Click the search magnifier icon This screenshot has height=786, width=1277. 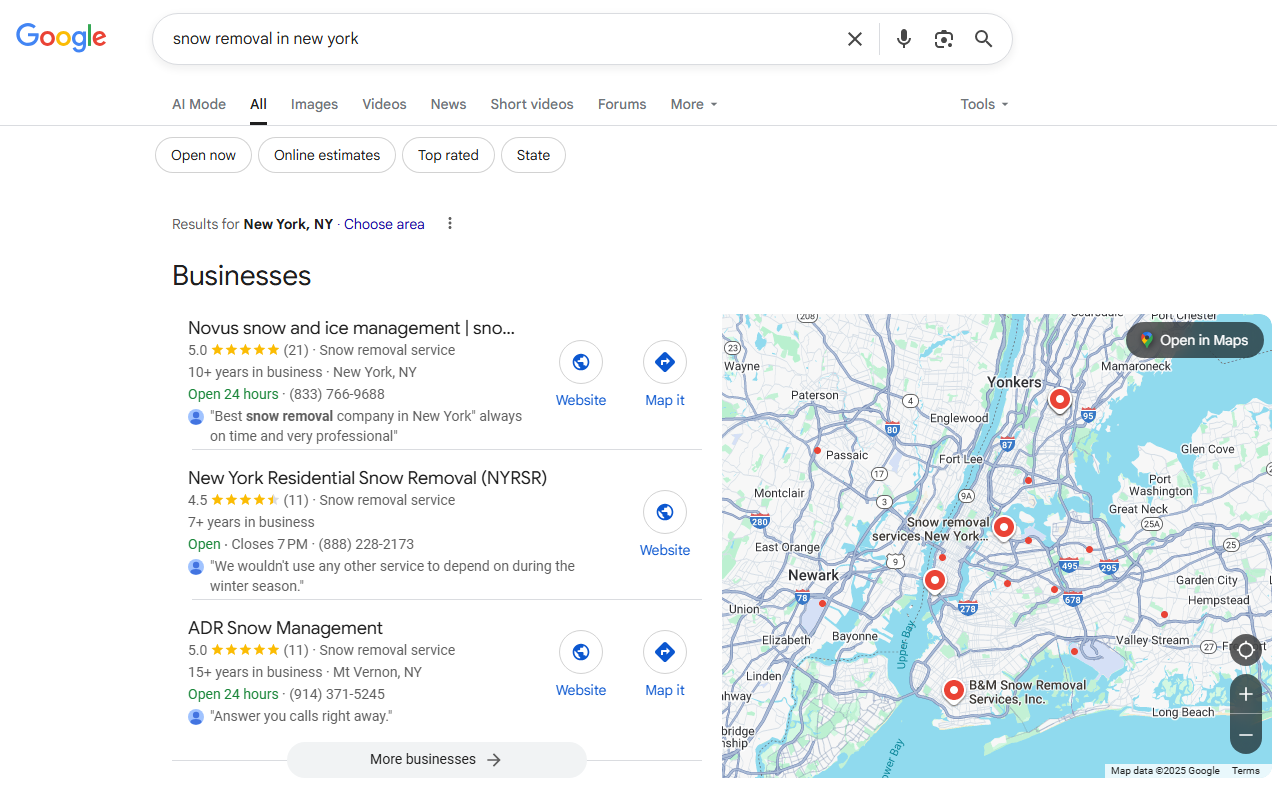983,38
